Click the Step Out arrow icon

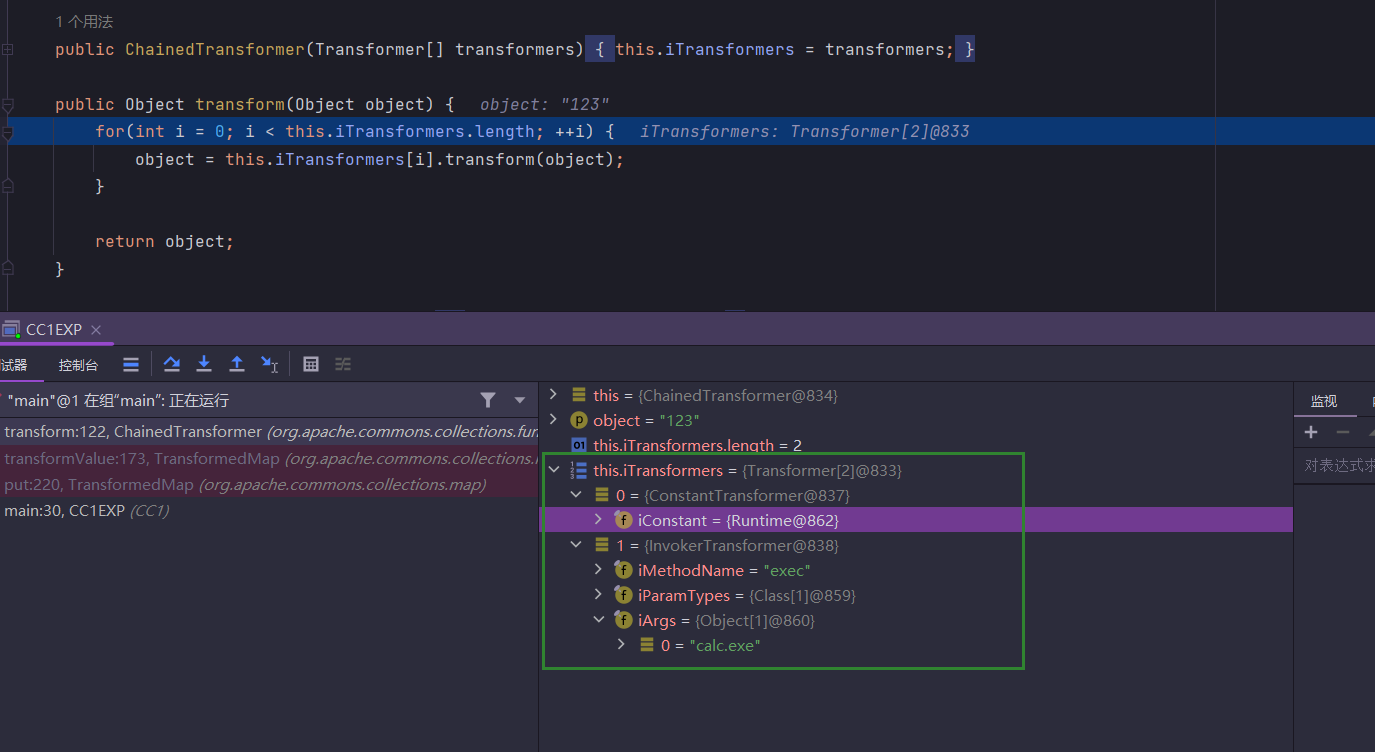coord(236,364)
